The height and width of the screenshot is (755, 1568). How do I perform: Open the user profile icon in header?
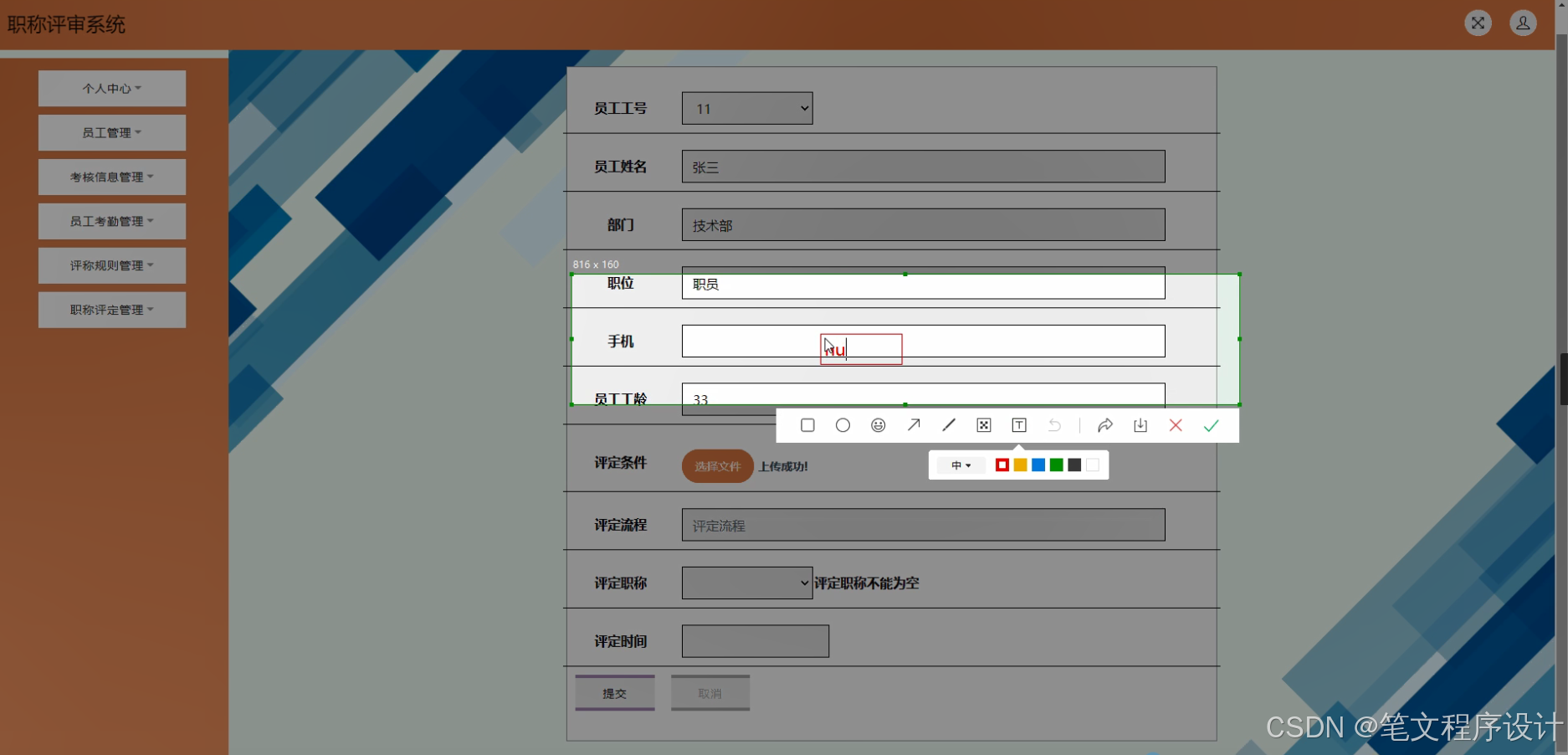pos(1523,23)
